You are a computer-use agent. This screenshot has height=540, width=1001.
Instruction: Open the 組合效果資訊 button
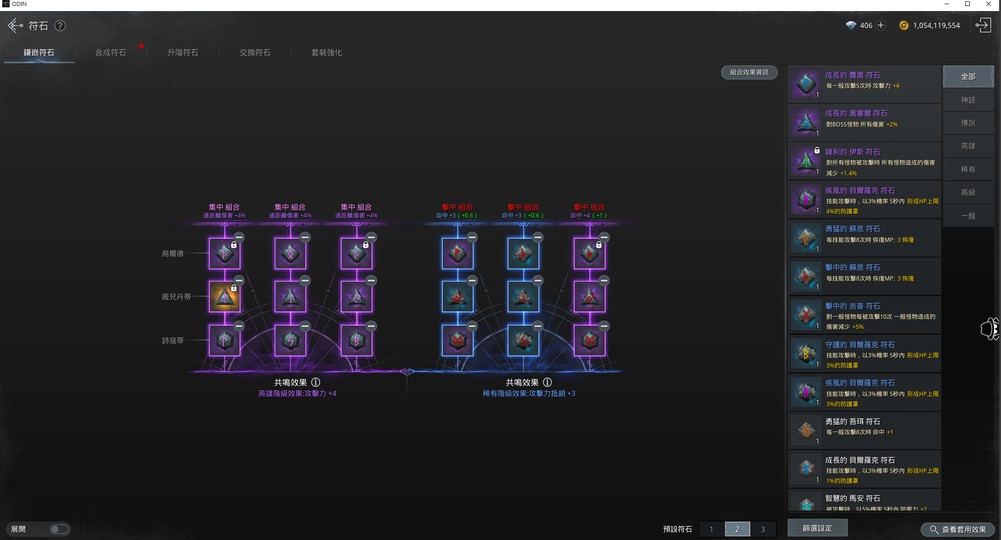(749, 72)
